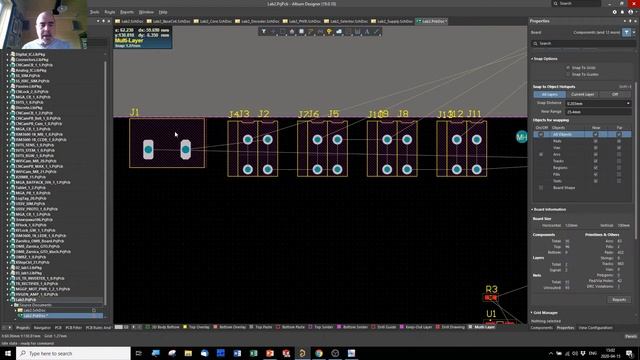Toggle the All Objects On/Off checkbox
The height and width of the screenshot is (360, 640).
coord(541,134)
